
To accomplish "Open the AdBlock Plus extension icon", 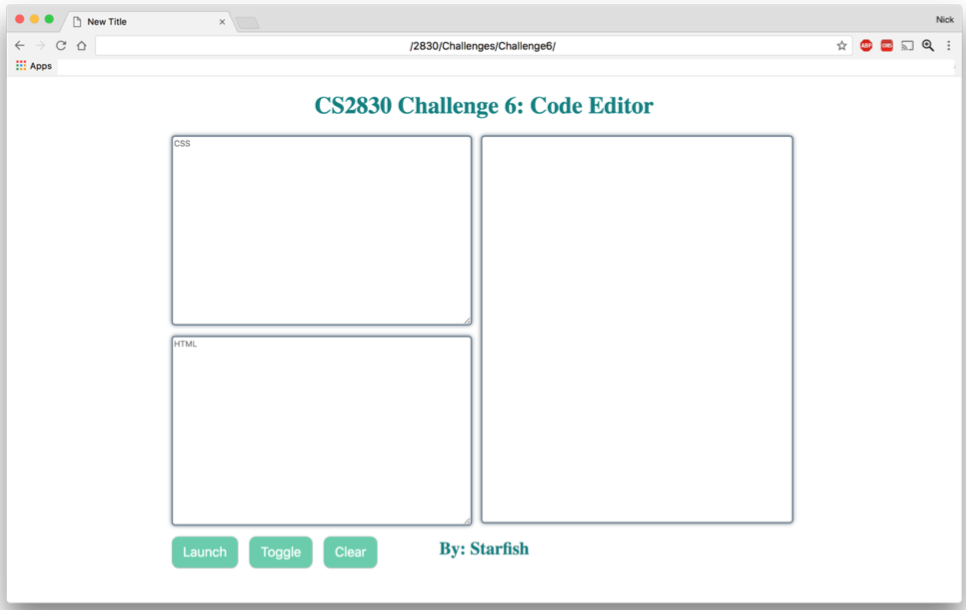I will click(x=866, y=46).
